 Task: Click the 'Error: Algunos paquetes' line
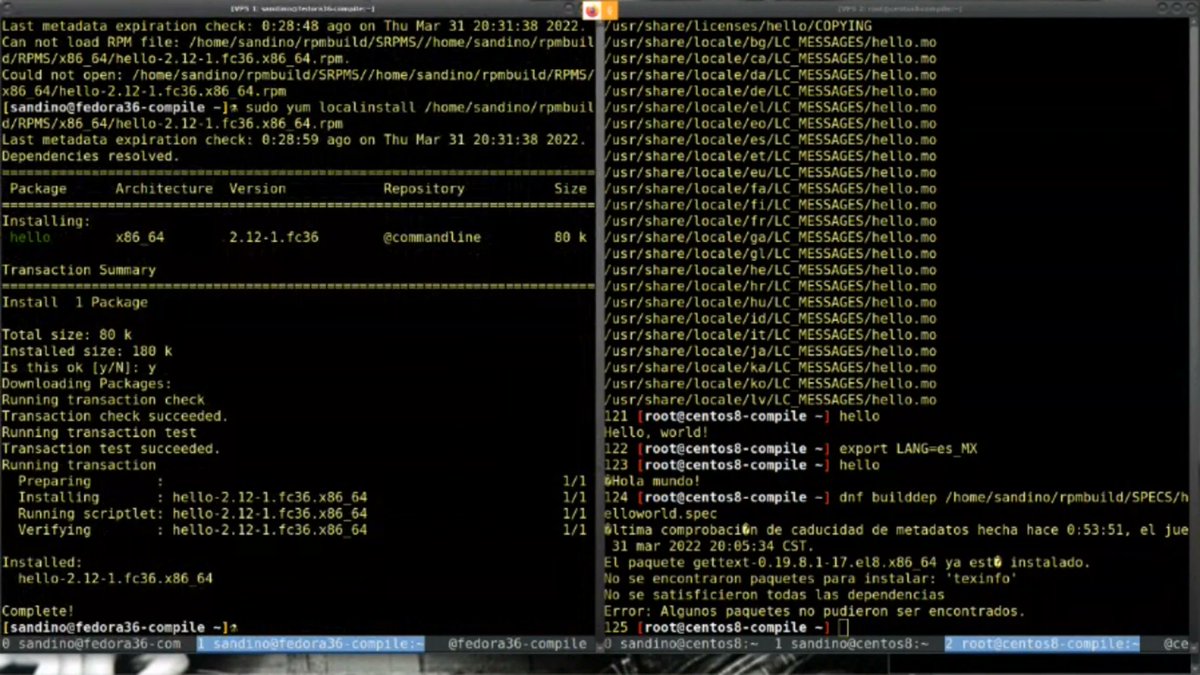(815, 611)
